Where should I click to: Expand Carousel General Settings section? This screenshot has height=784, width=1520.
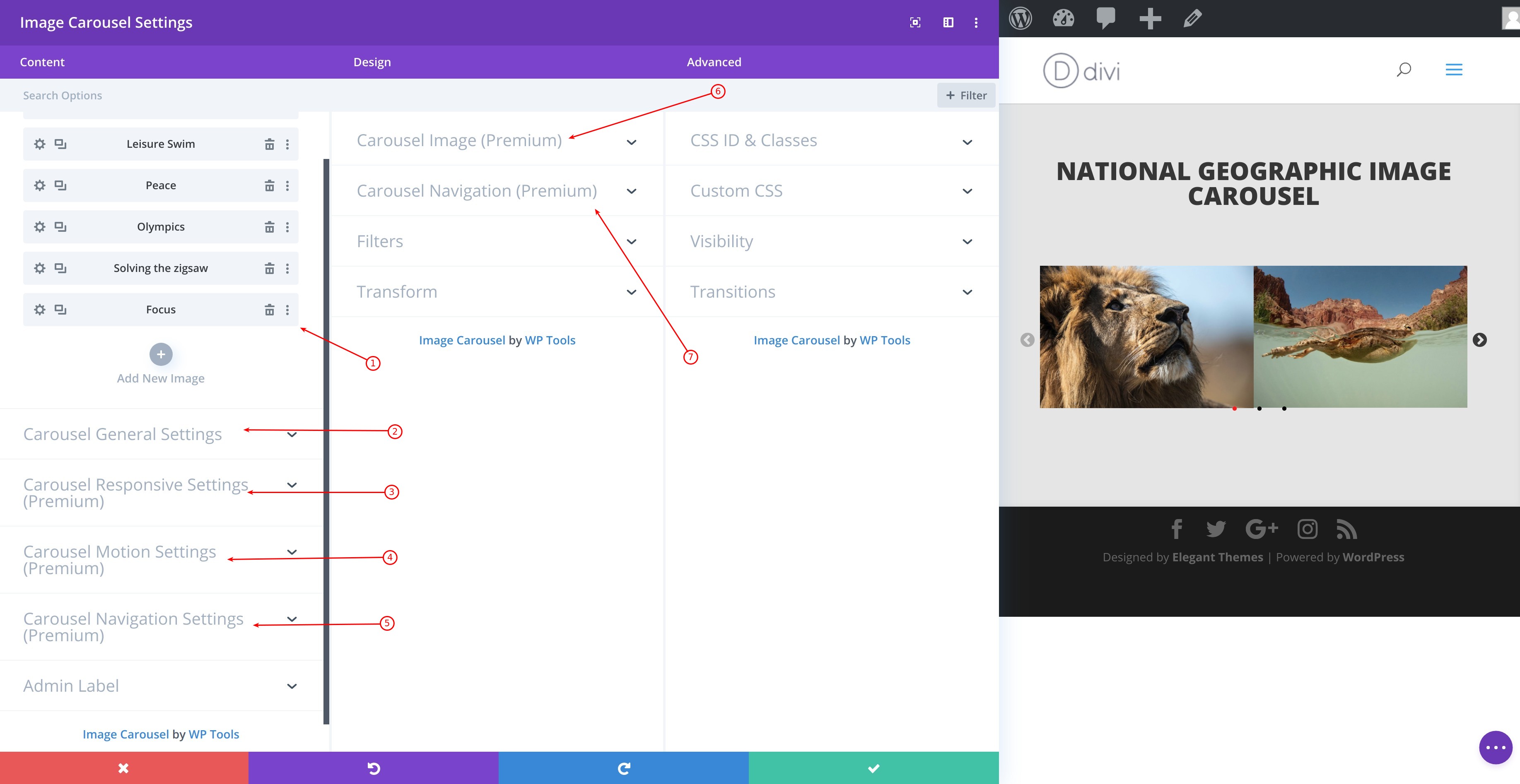(x=161, y=434)
